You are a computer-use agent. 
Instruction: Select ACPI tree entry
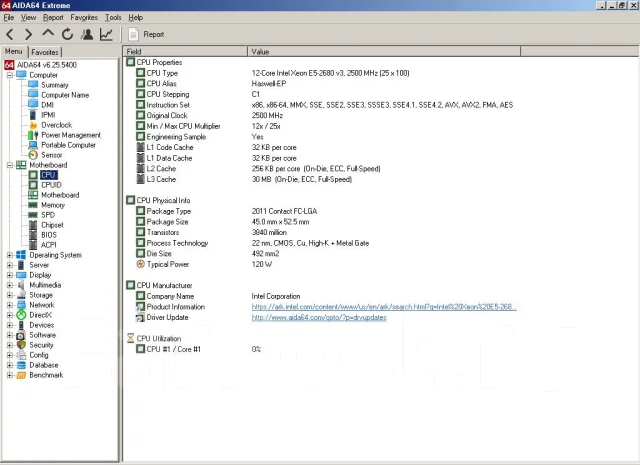point(49,245)
